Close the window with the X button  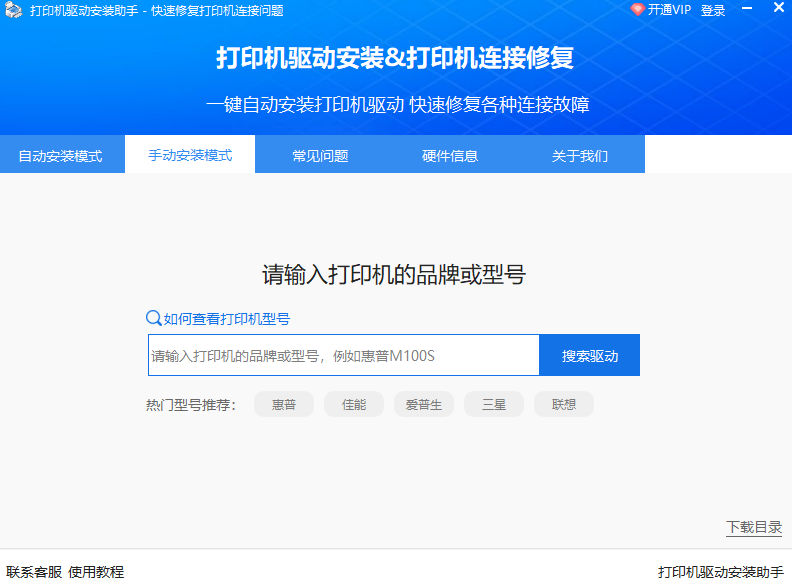[776, 10]
